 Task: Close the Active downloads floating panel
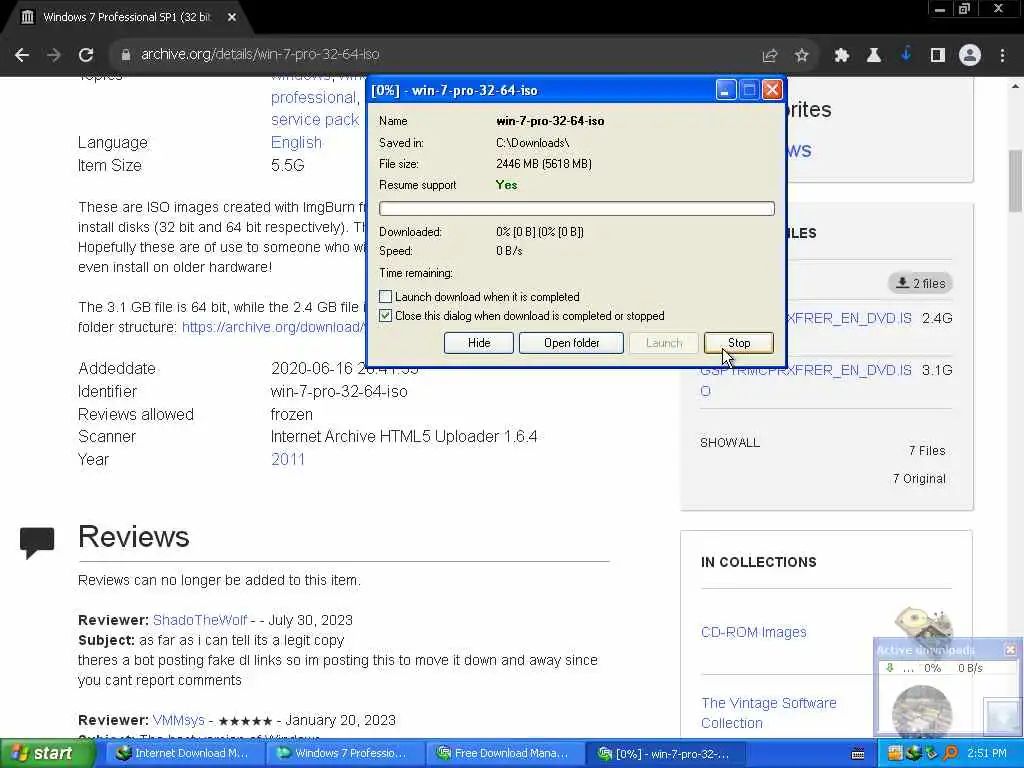coord(1010,650)
